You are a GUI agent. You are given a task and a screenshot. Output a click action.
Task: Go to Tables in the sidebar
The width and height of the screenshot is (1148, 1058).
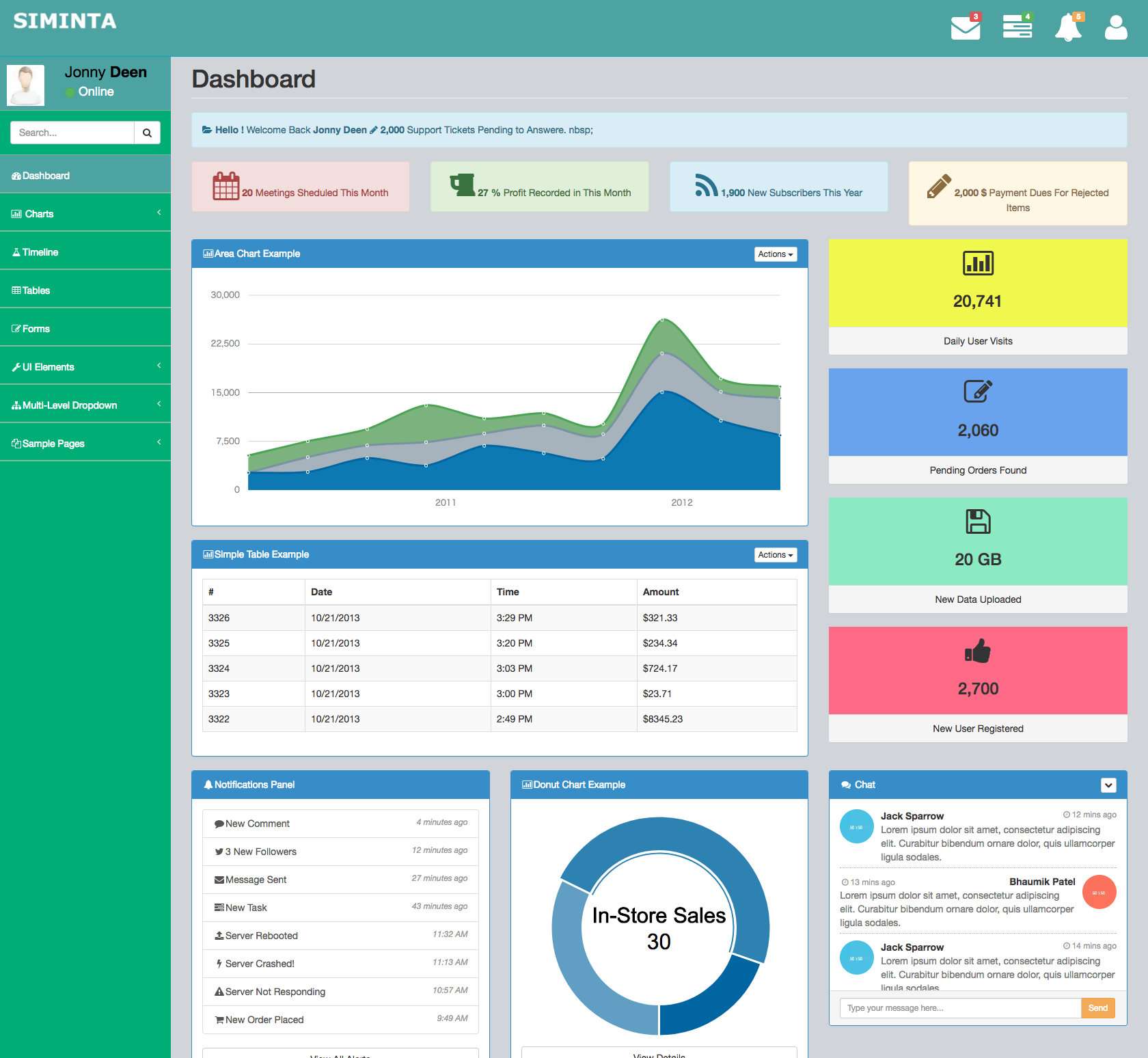tap(85, 290)
